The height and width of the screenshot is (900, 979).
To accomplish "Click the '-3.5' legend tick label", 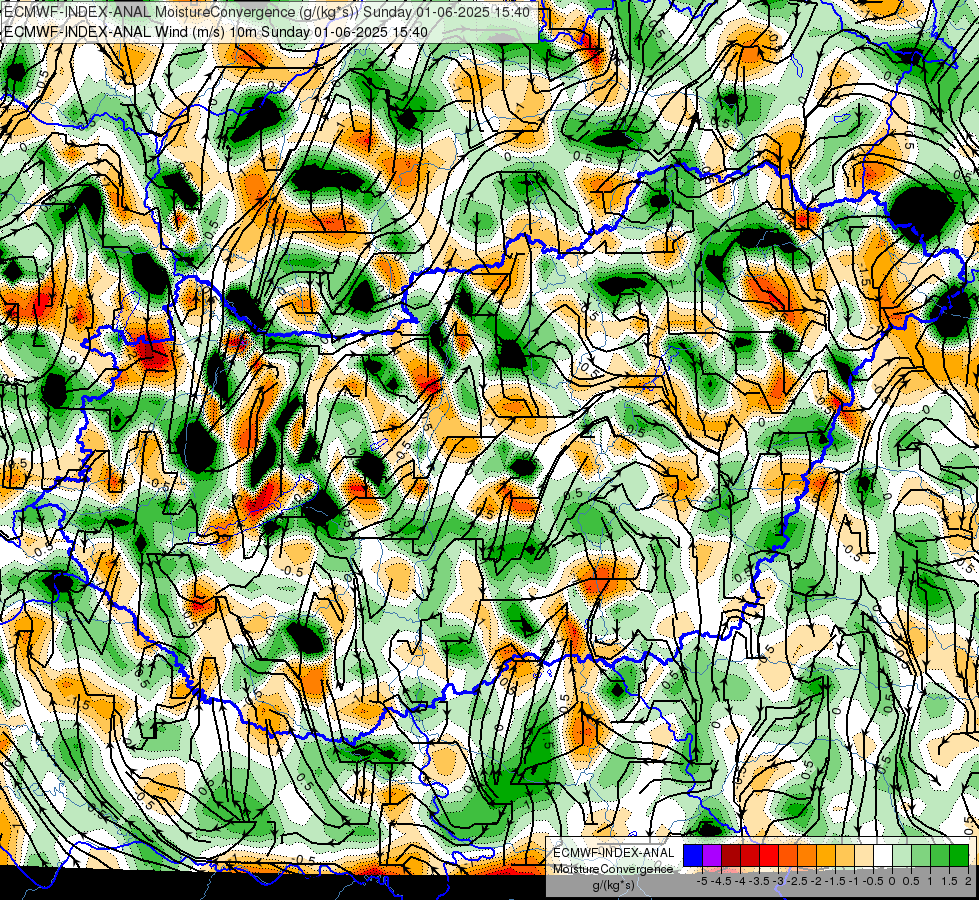I will (x=760, y=881).
